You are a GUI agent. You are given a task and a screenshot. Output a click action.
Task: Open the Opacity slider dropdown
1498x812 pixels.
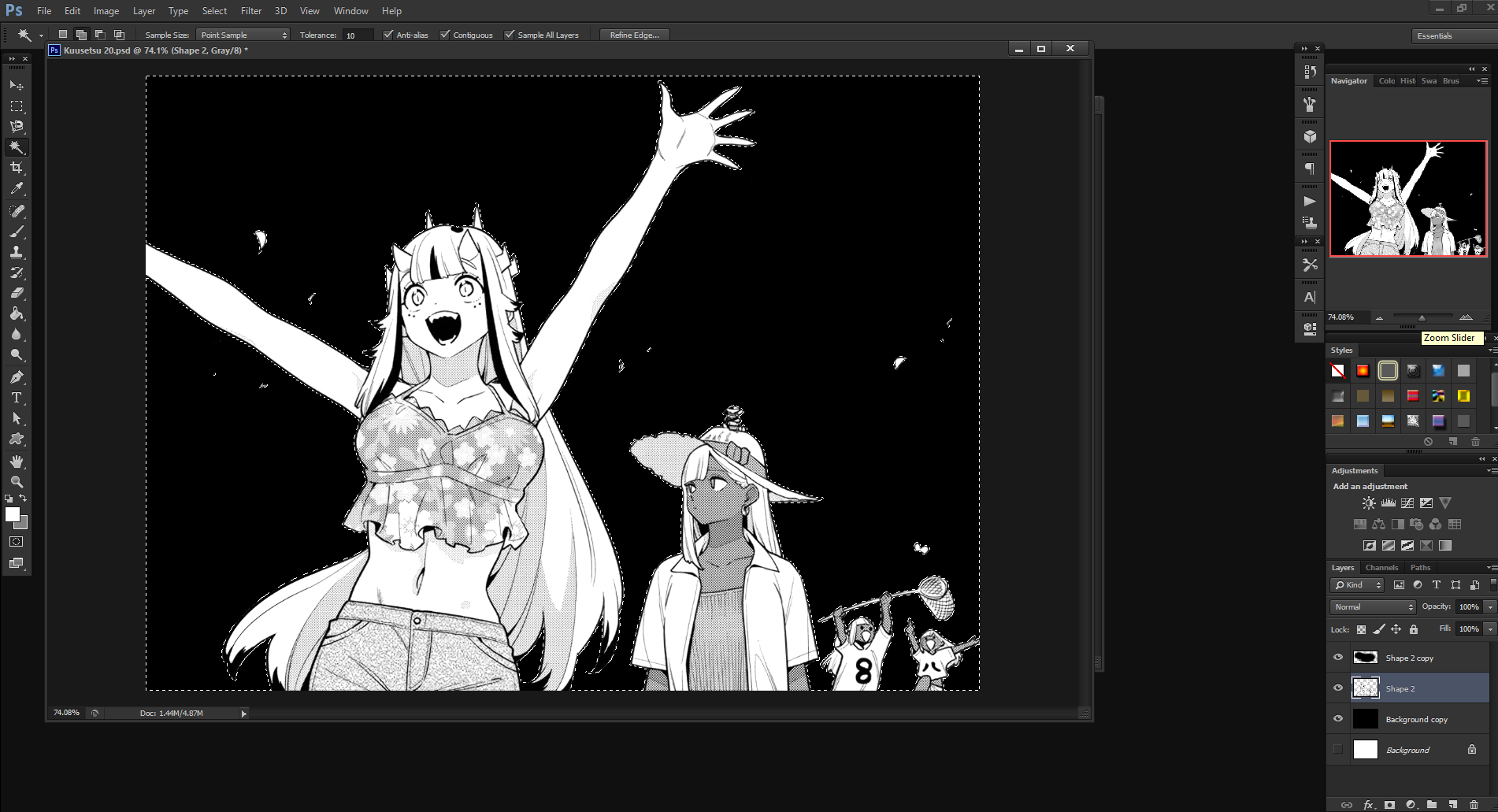point(1489,606)
